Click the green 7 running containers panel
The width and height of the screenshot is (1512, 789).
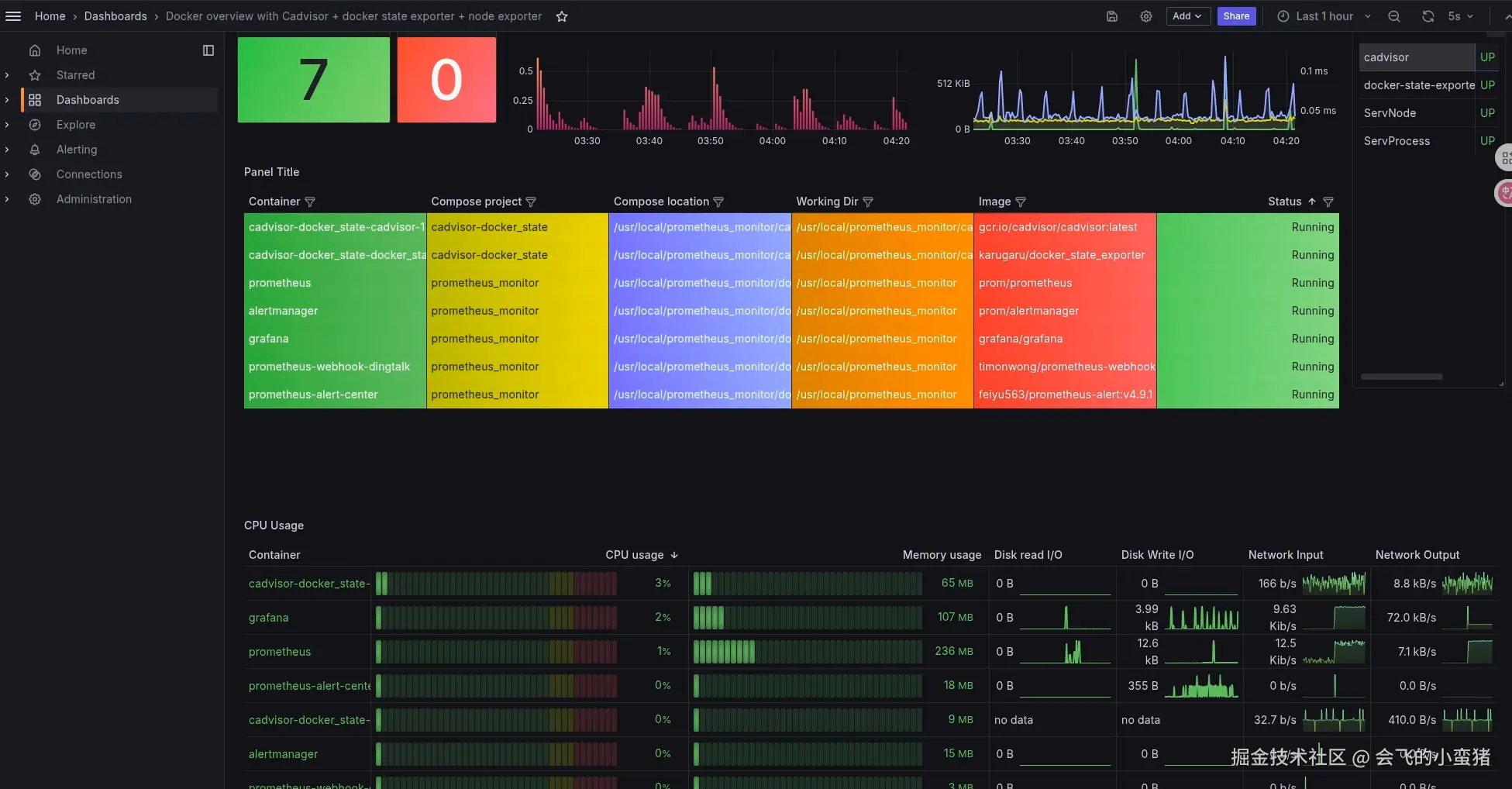point(313,80)
